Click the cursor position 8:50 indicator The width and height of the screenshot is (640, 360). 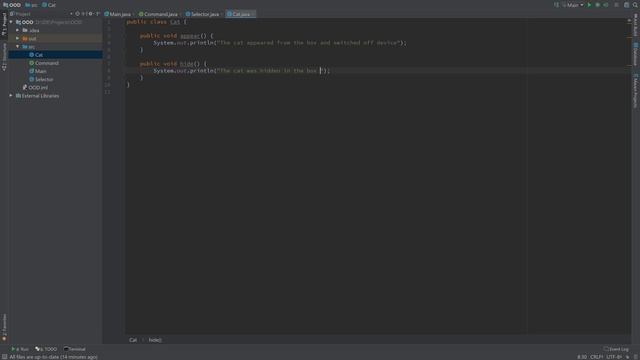(582, 357)
